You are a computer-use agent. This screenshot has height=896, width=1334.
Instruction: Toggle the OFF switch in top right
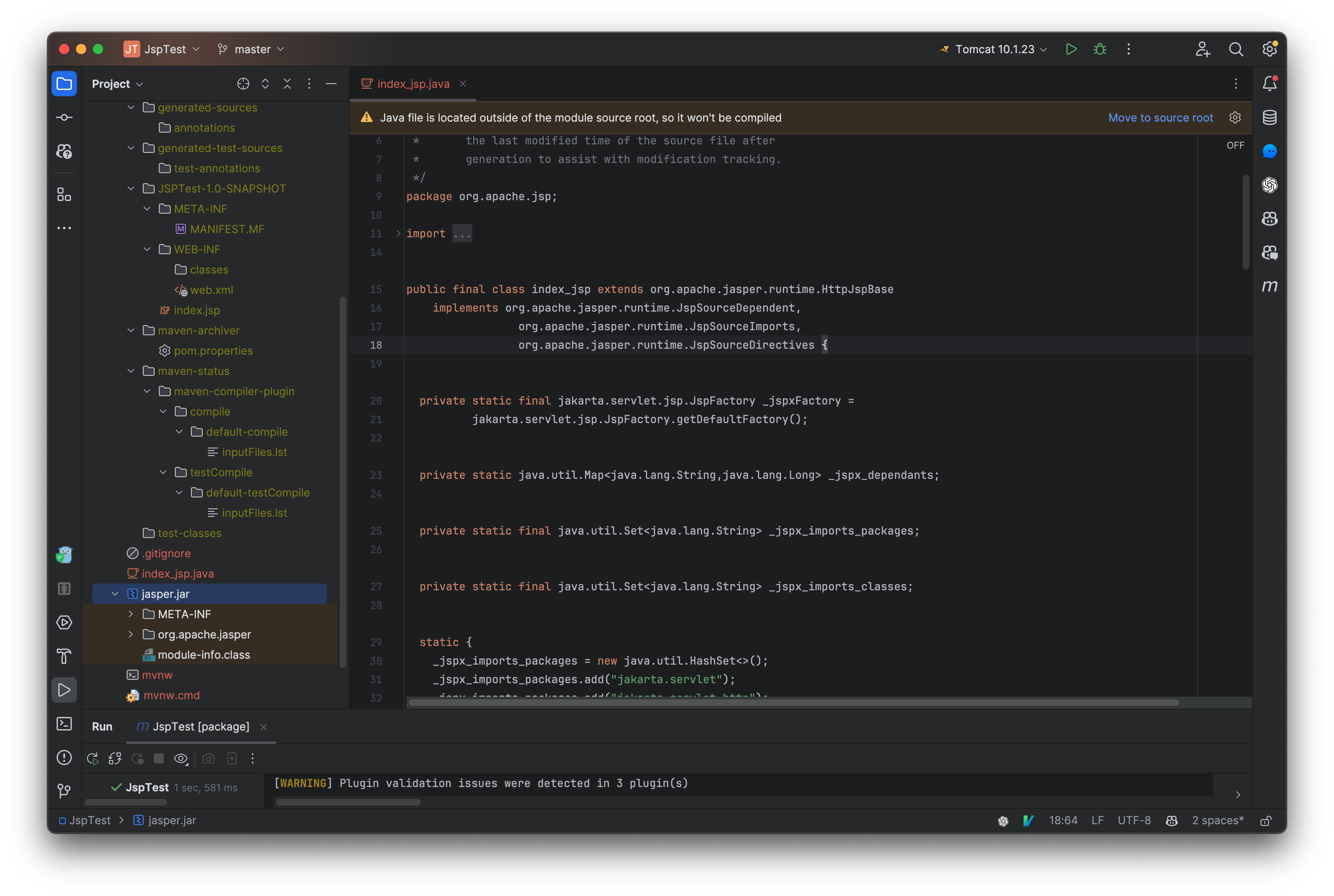1236,145
